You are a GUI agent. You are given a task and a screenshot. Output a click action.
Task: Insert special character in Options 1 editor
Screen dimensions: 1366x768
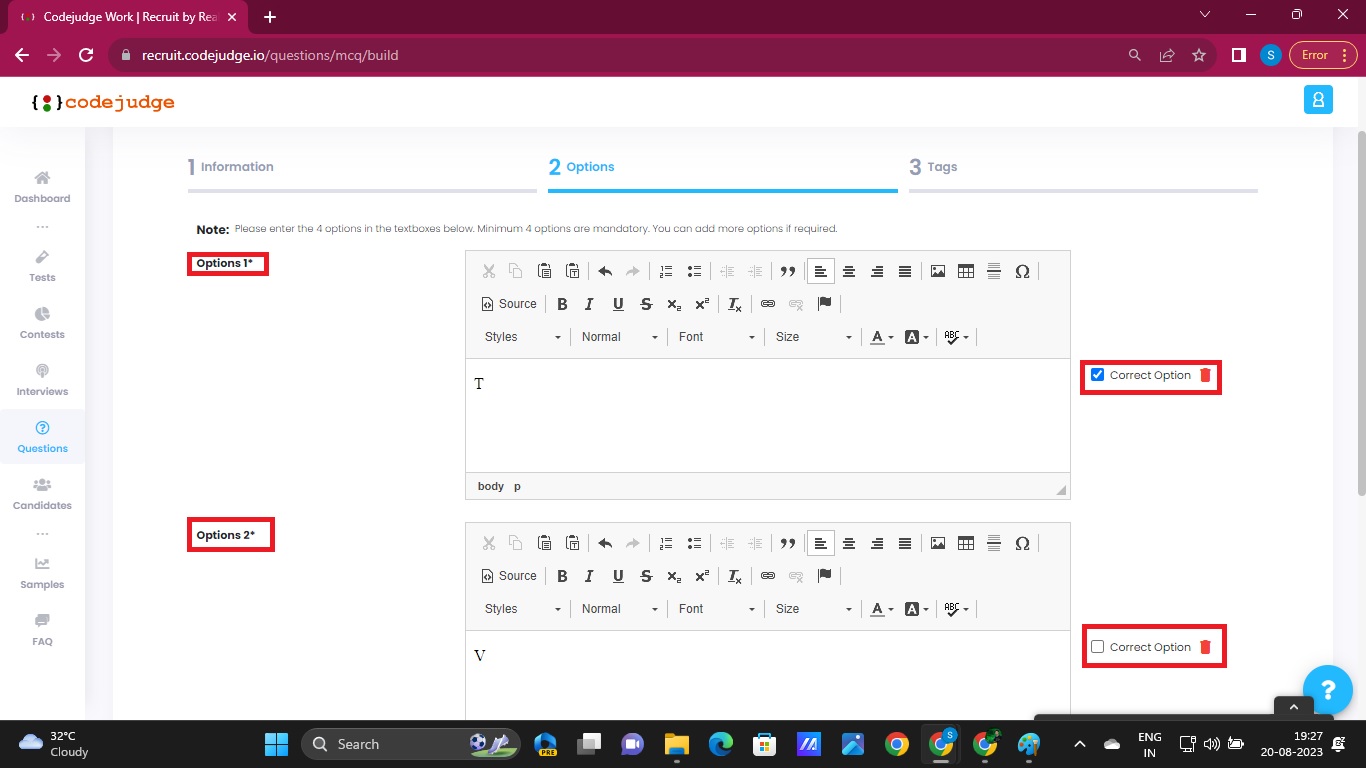[1022, 271]
